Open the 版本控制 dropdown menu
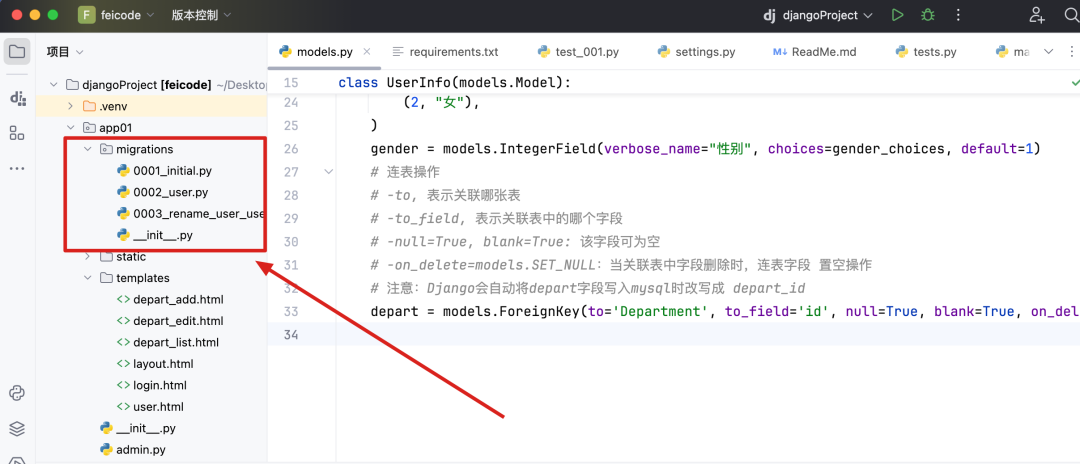The image size is (1080, 464). point(201,15)
